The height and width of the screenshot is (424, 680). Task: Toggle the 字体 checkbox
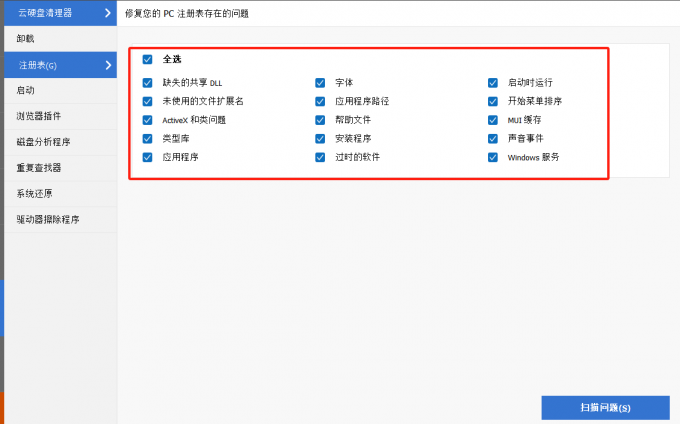(320, 82)
